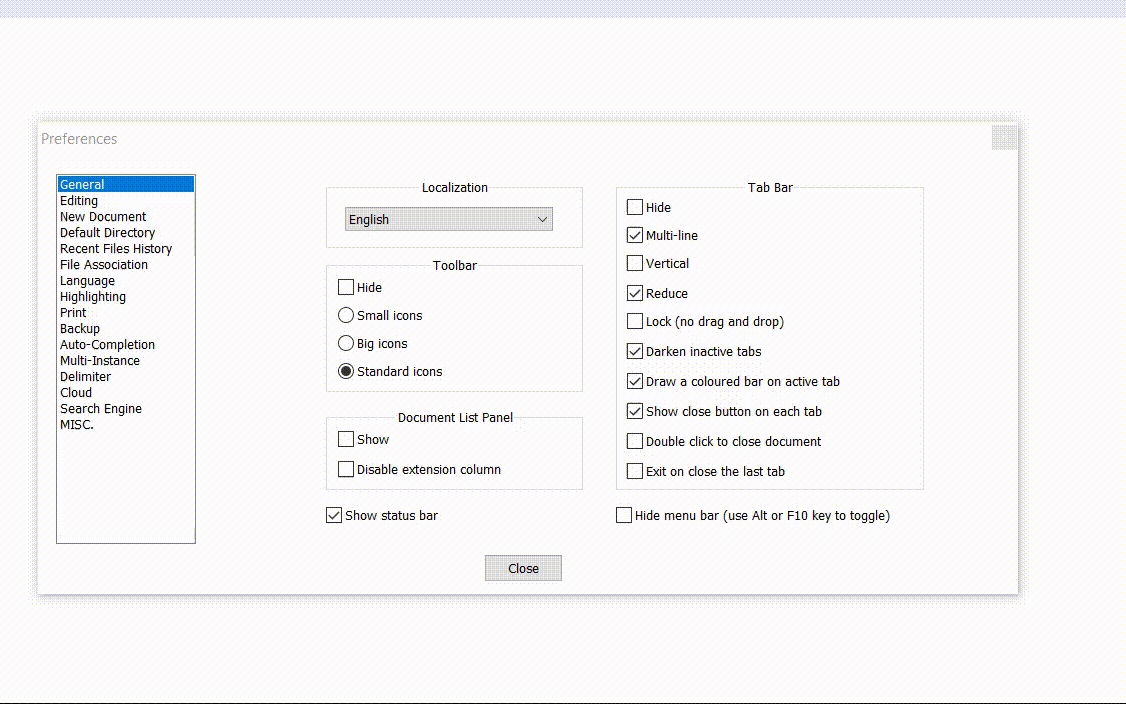The image size is (1126, 704).
Task: Enable Lock (no drag and drop) for tabs
Action: [635, 322]
